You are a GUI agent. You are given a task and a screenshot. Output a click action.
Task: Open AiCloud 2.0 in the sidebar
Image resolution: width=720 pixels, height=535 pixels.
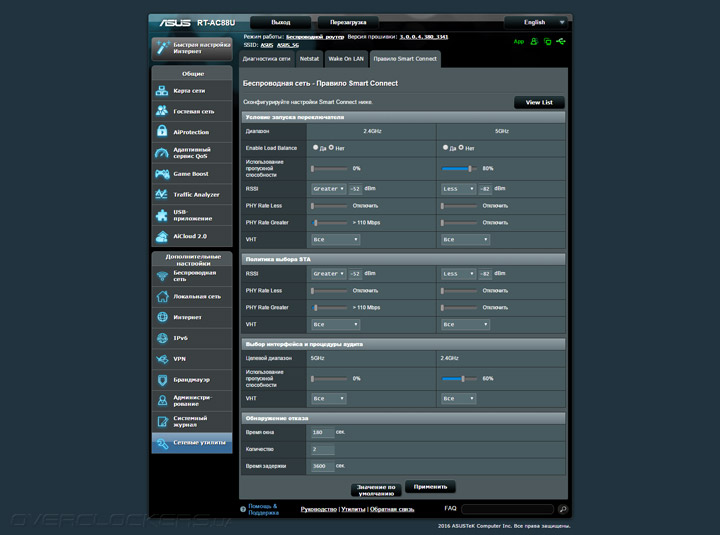point(191,237)
